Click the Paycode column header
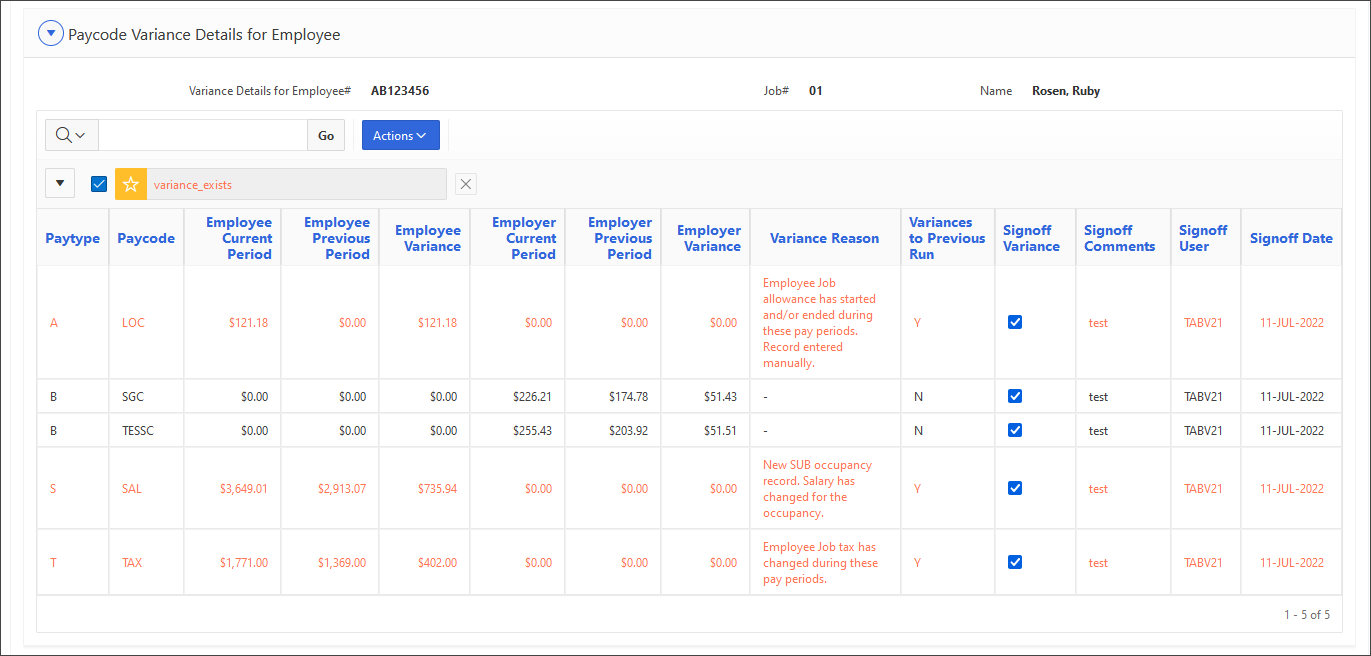This screenshot has height=656, width=1371. click(146, 238)
